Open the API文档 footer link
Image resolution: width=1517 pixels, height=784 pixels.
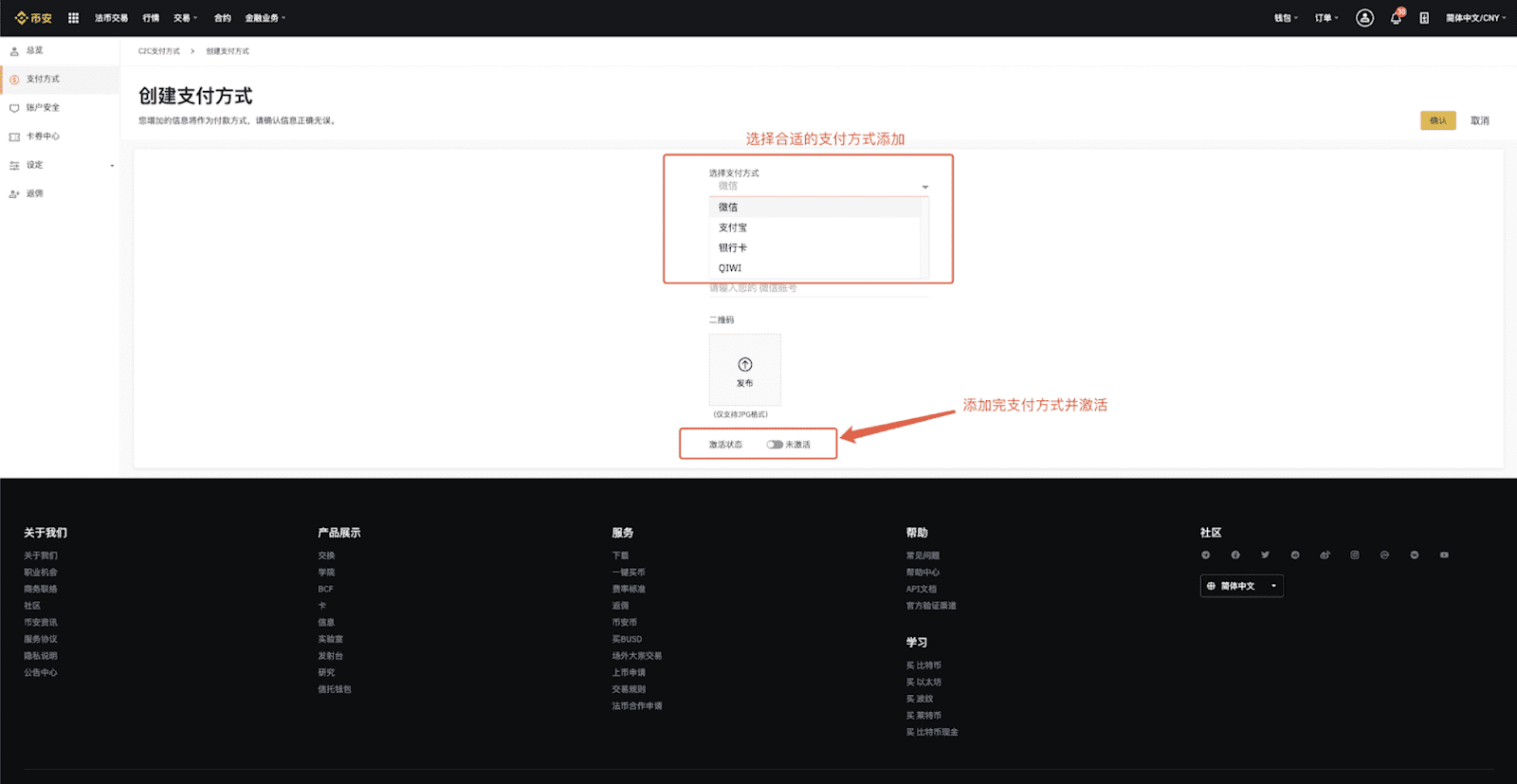(921, 590)
